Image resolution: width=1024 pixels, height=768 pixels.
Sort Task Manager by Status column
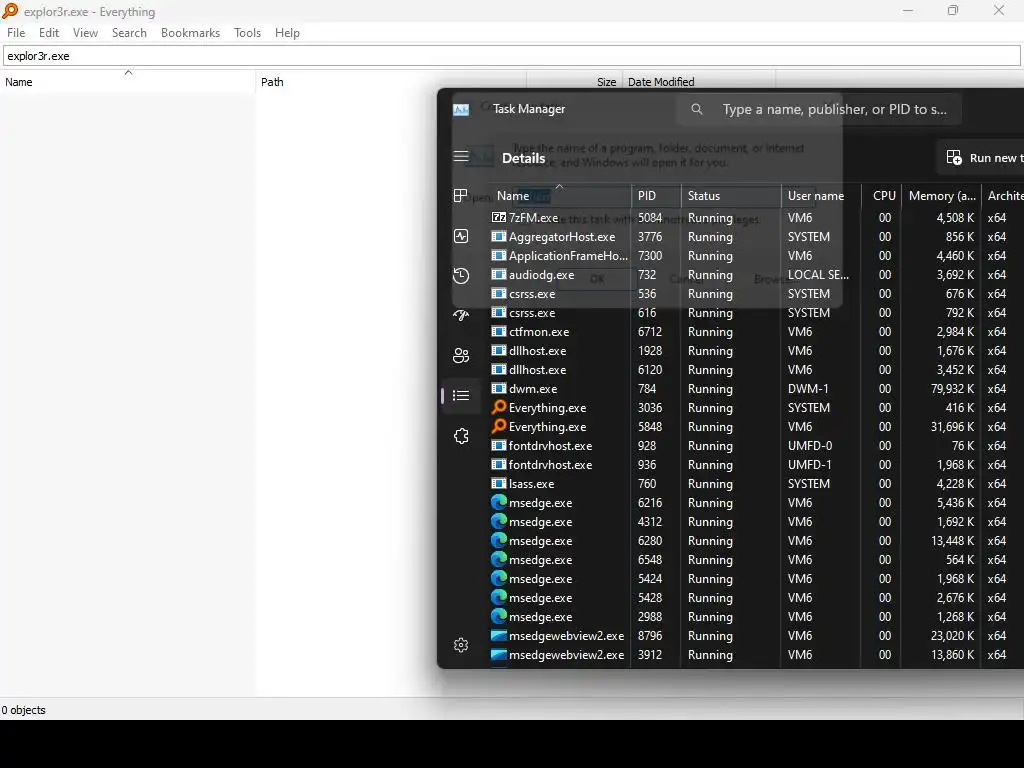point(731,196)
